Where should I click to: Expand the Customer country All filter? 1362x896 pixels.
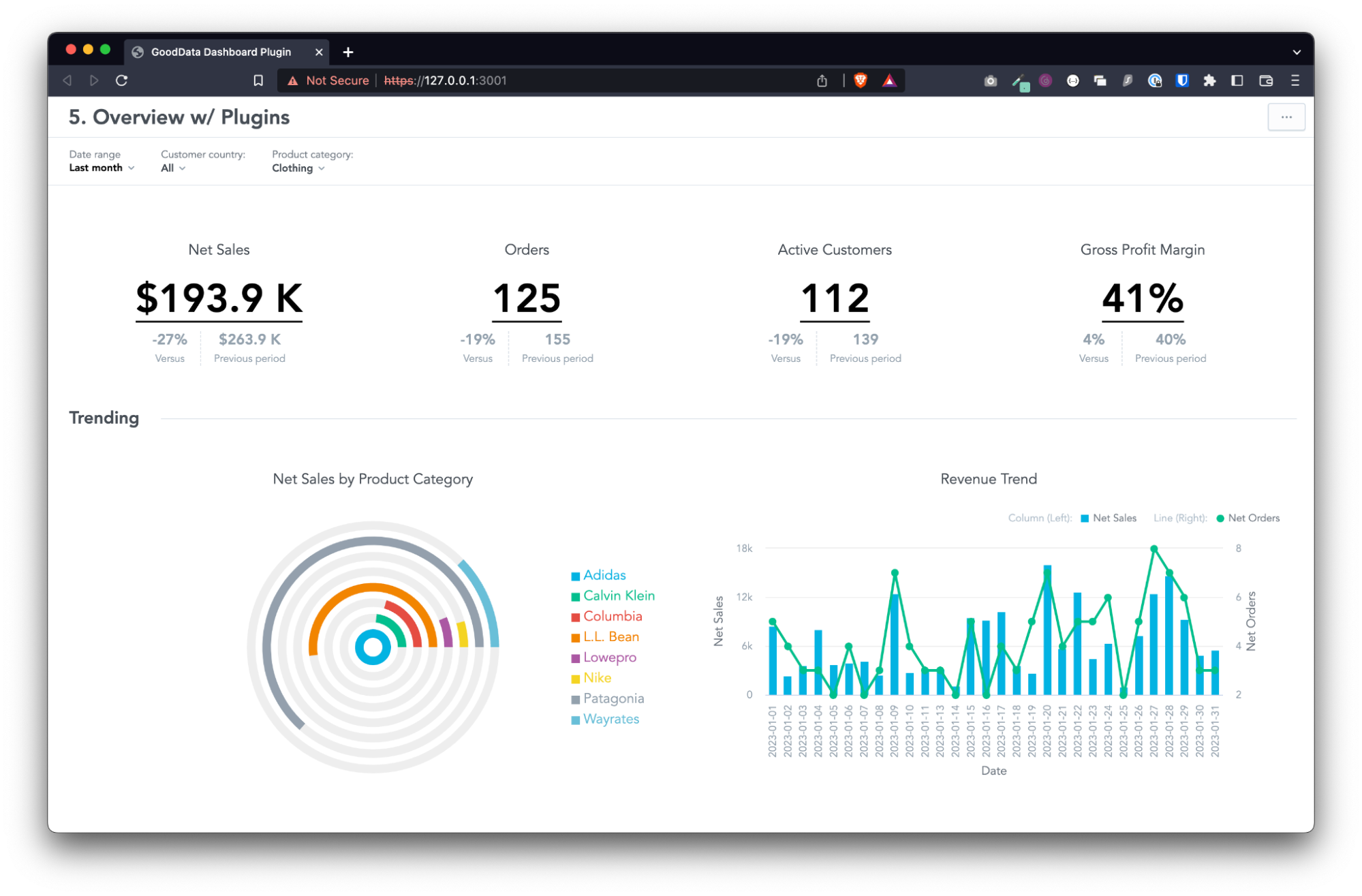pos(172,168)
